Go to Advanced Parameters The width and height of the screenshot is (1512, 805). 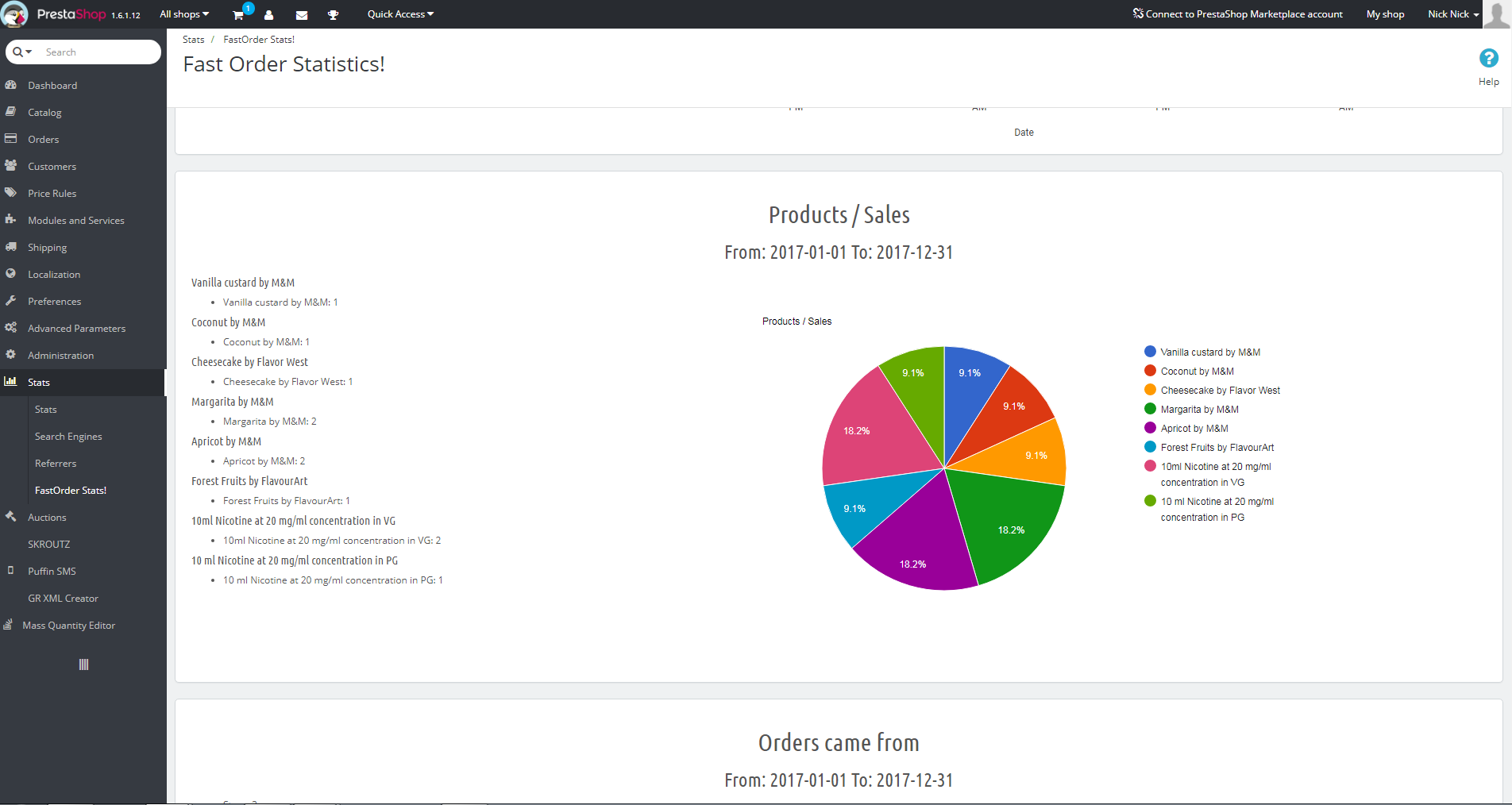pyautogui.click(x=77, y=329)
